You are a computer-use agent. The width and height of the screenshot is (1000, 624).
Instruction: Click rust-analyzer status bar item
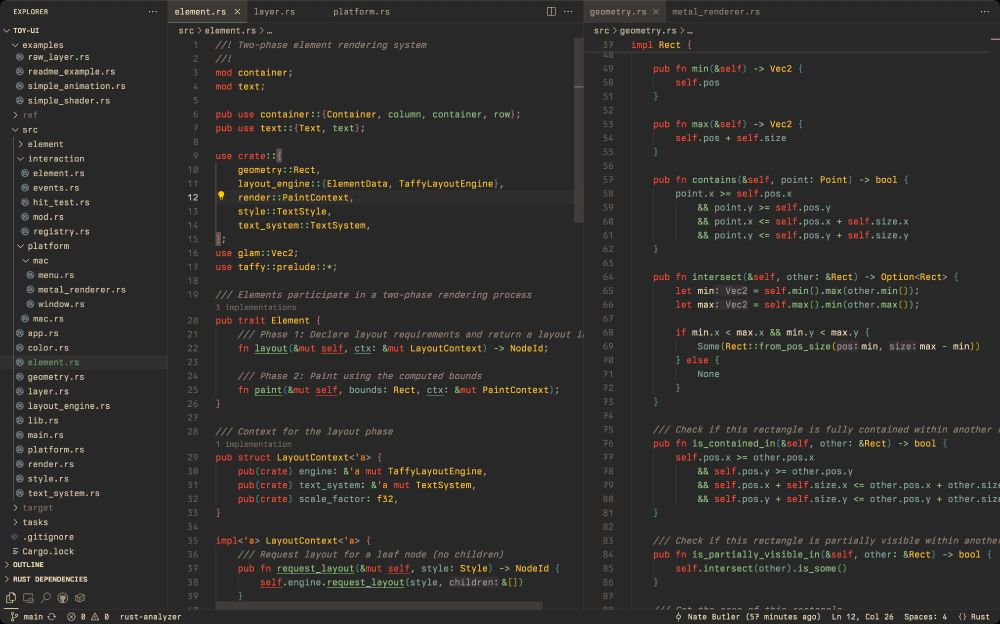[151, 617]
